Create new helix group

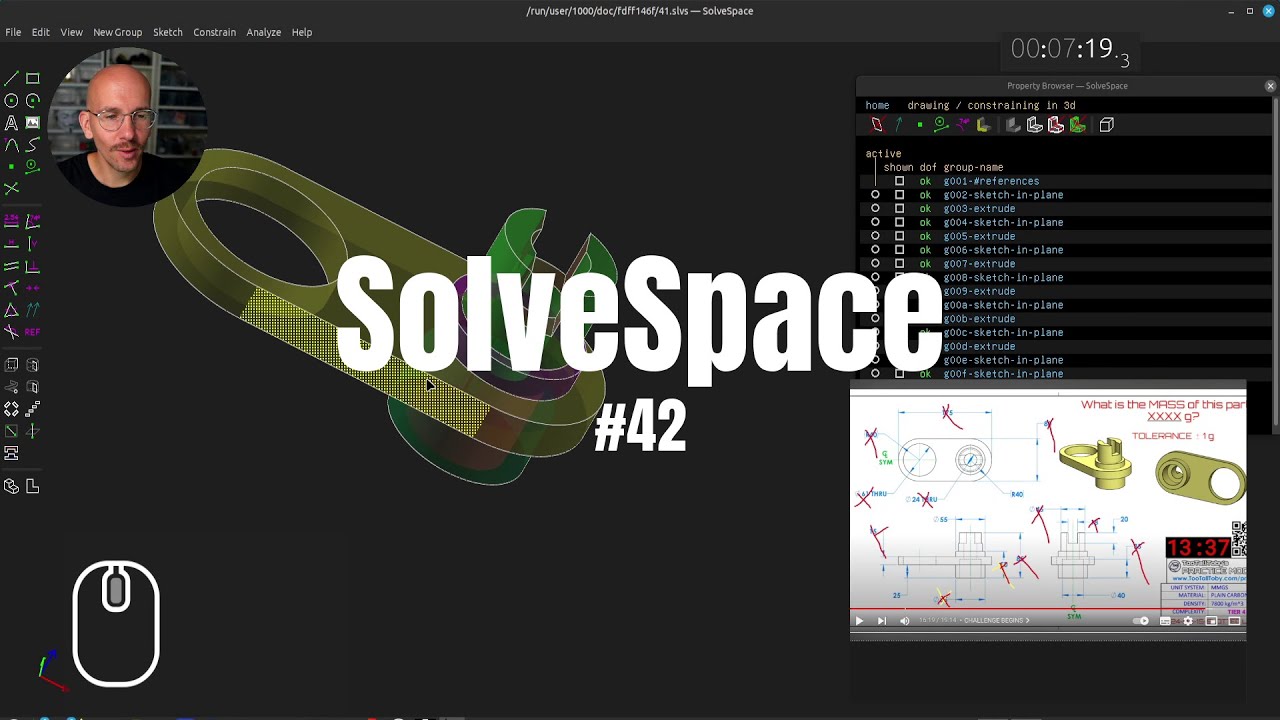[11, 387]
